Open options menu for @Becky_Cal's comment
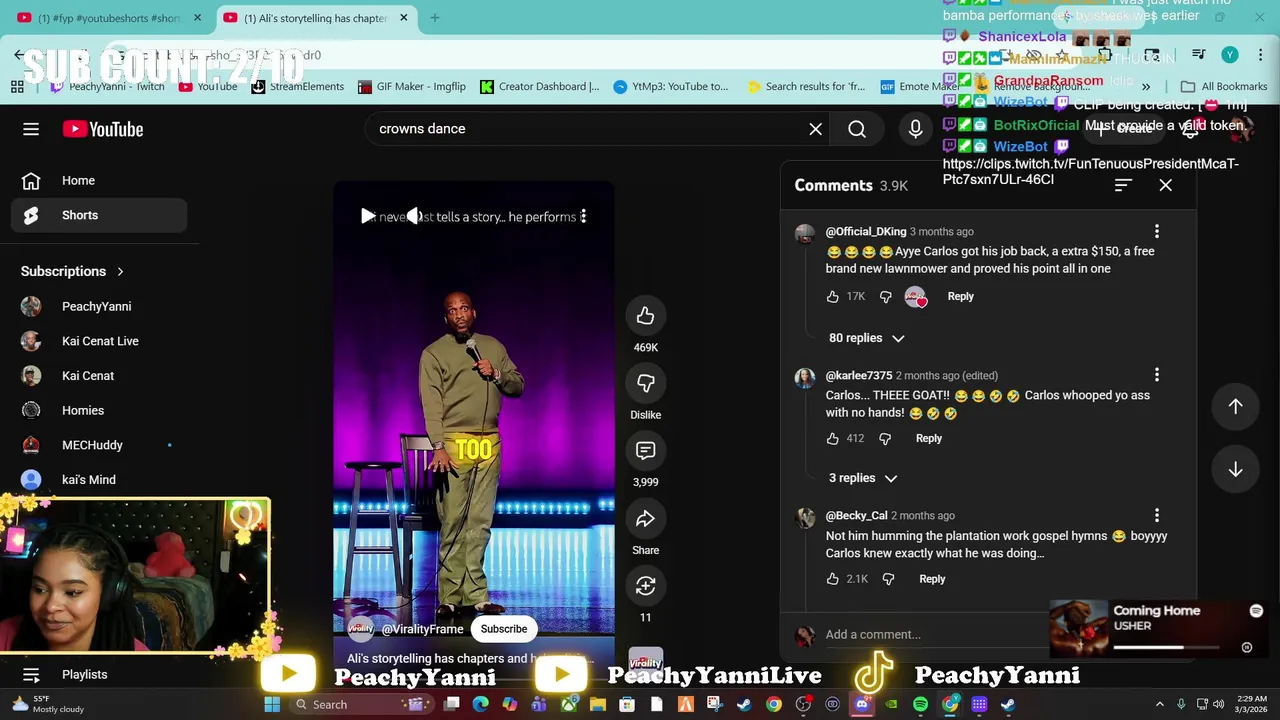 [x=1157, y=515]
